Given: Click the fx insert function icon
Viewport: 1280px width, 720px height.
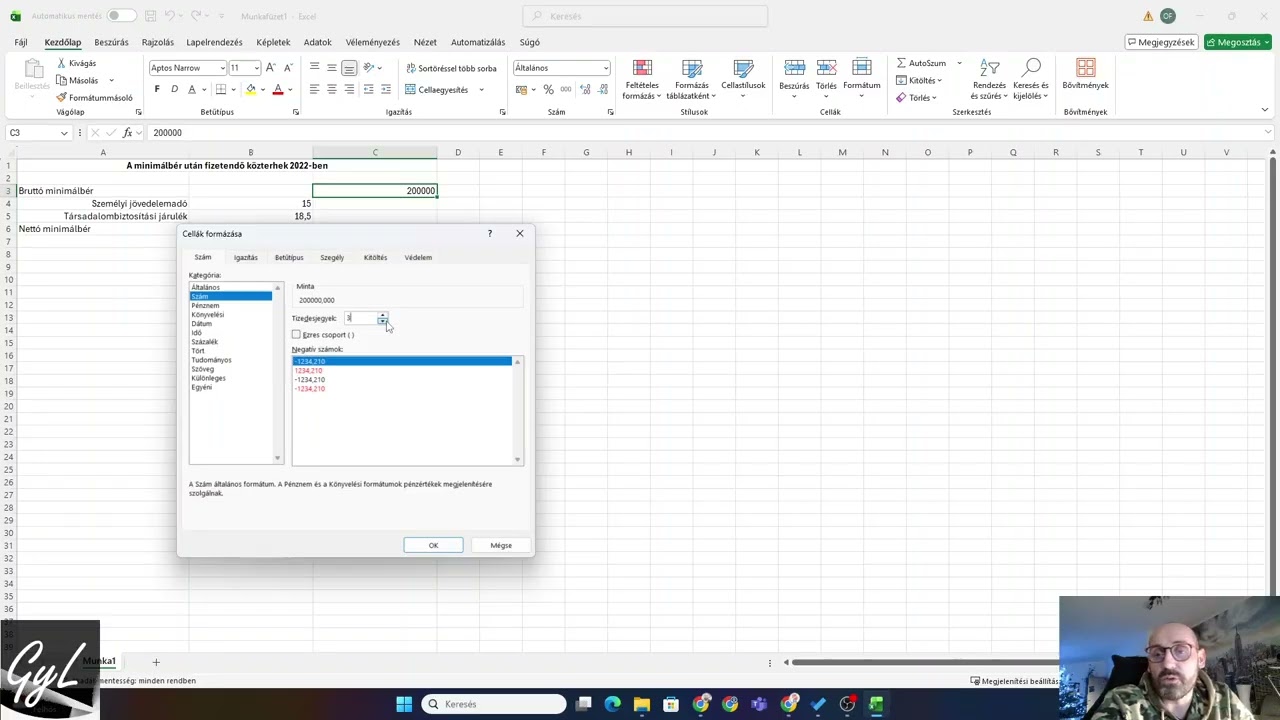Looking at the screenshot, I should click(x=127, y=132).
